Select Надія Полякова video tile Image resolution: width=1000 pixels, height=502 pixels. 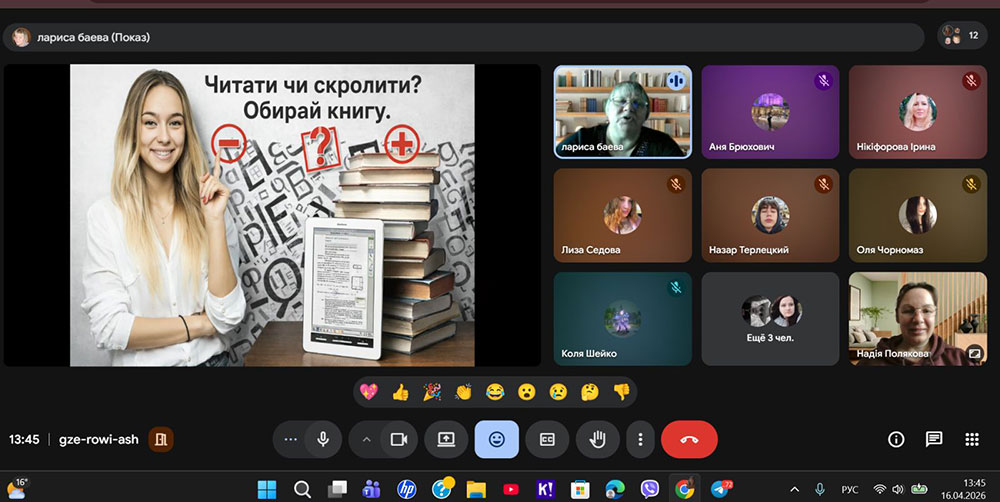point(917,318)
